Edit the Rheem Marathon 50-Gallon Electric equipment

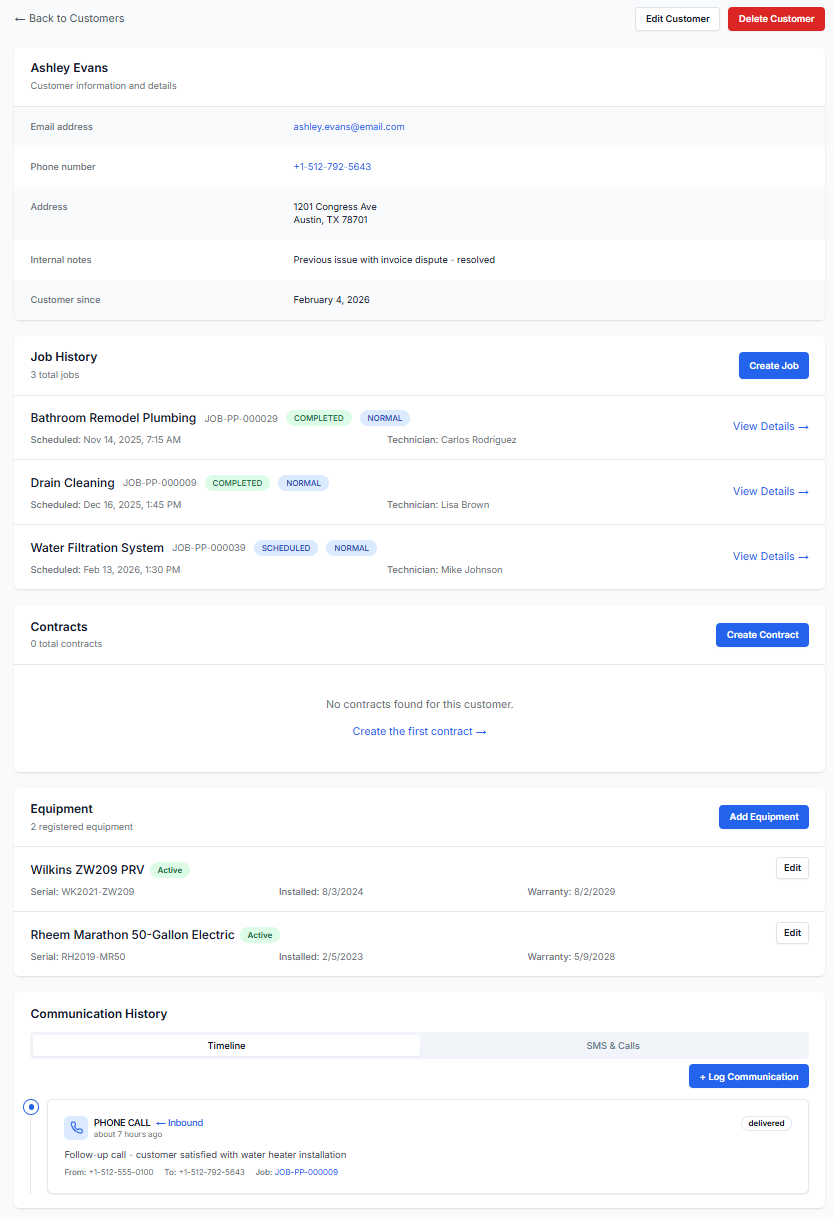pyautogui.click(x=792, y=933)
